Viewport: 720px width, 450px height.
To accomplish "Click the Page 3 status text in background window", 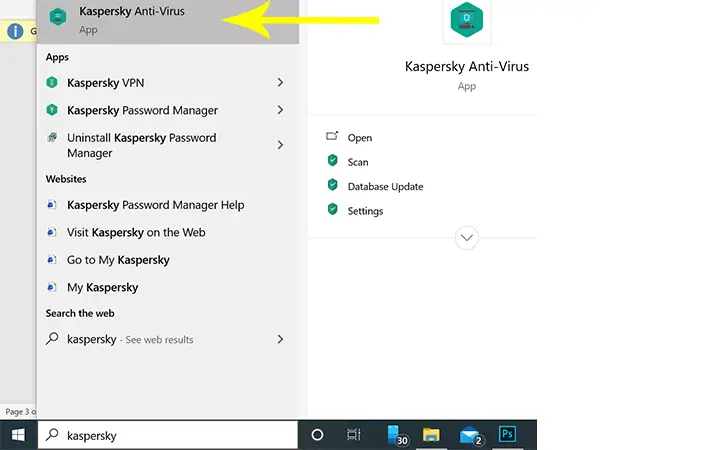I will click(x=20, y=412).
